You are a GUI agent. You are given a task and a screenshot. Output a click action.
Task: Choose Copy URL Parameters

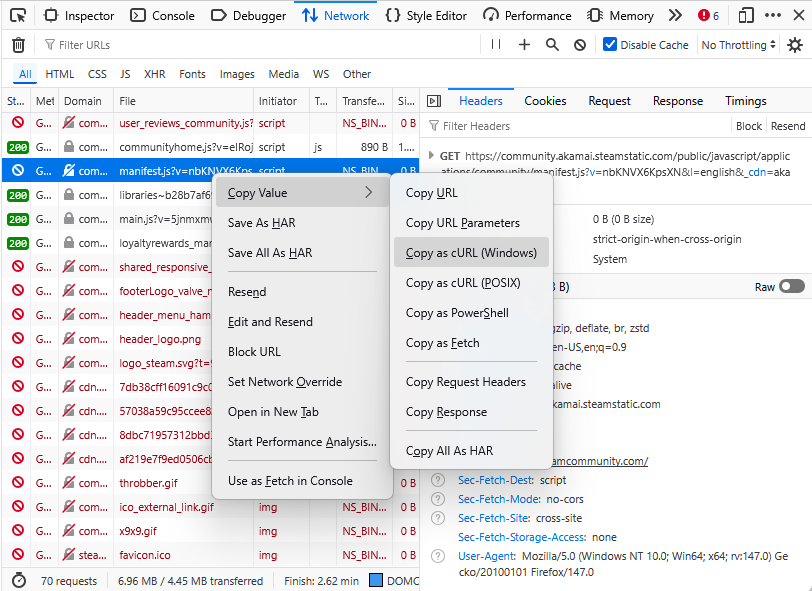tap(471, 223)
